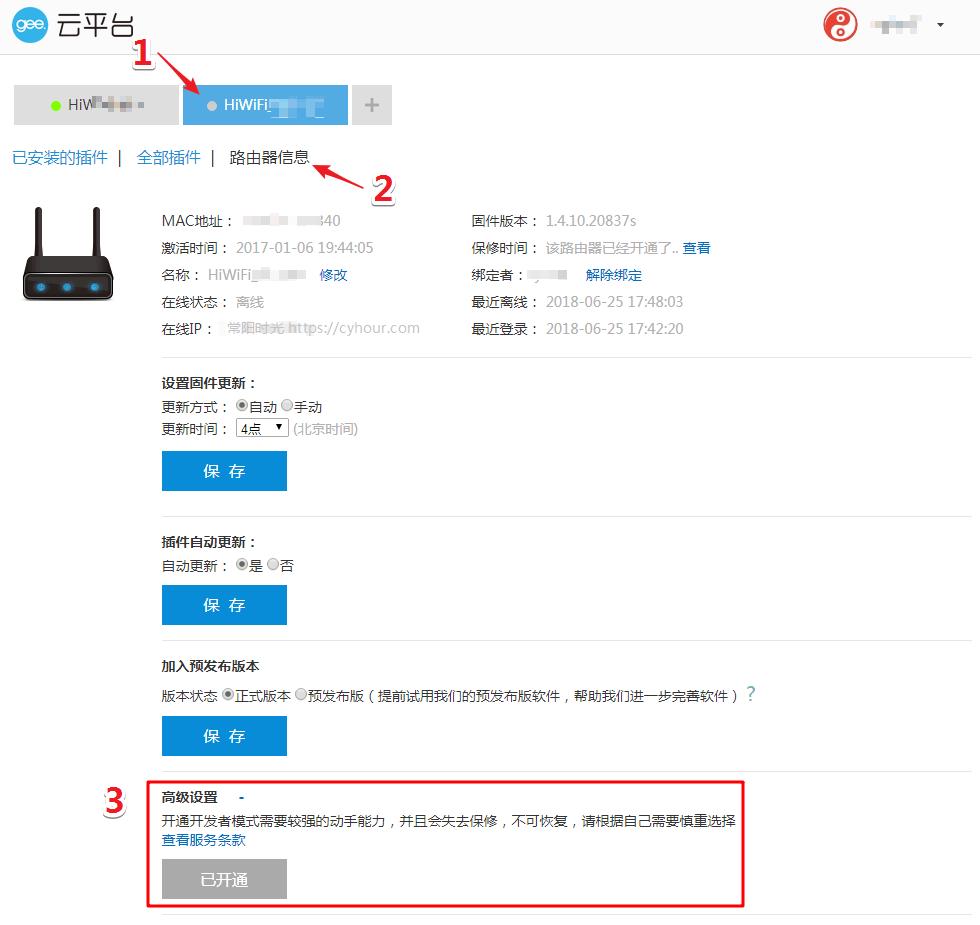Screen dimensions: 980x925
Task: Select 手动 update mode radio button
Action: tap(288, 406)
